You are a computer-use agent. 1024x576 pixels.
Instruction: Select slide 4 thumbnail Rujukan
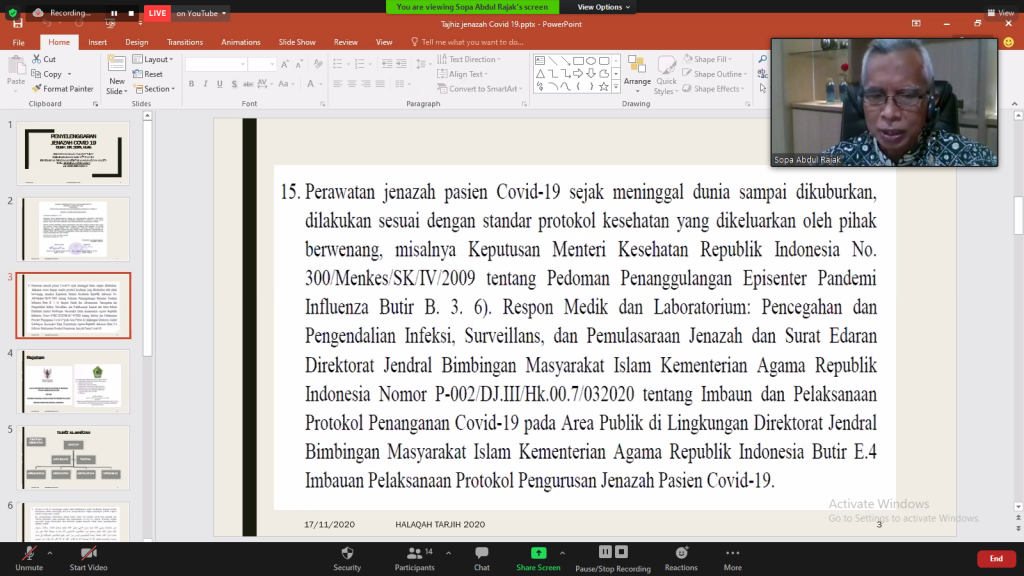(73, 381)
